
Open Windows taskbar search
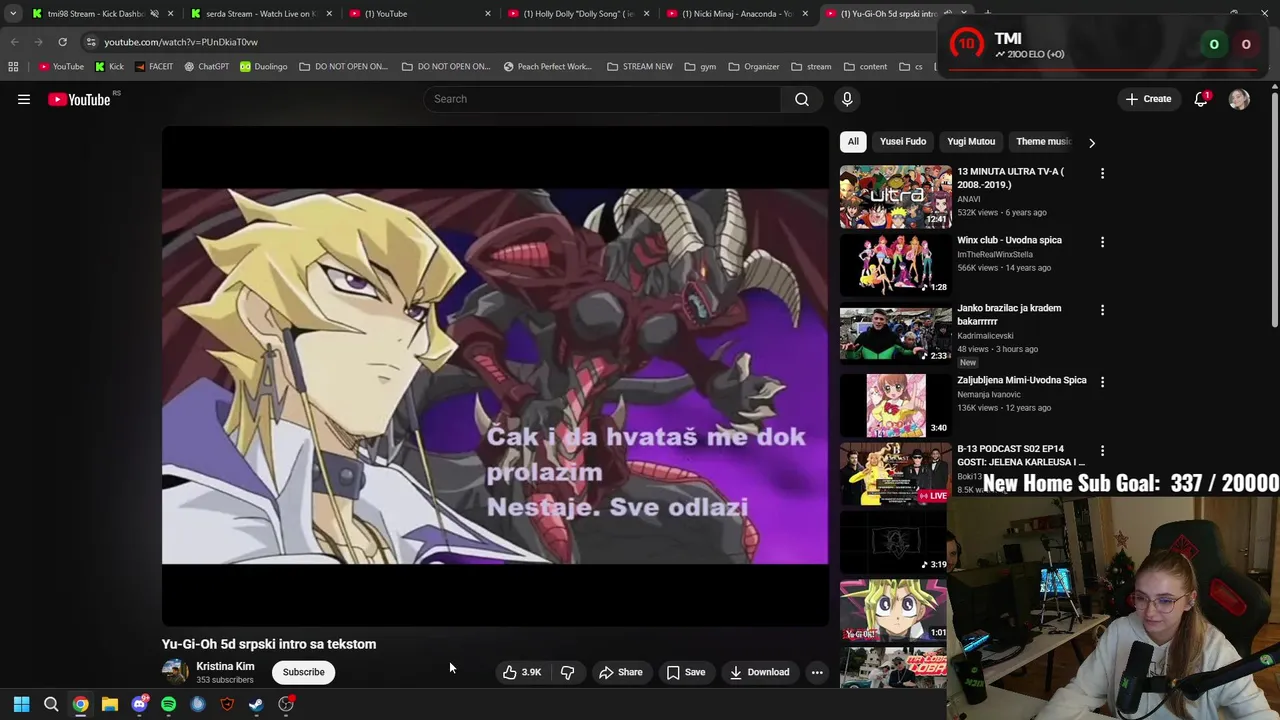coord(51,704)
